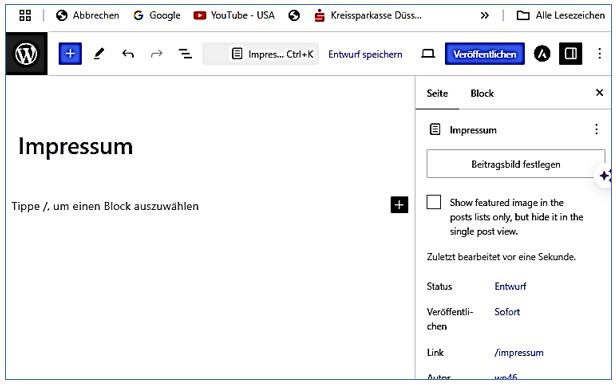Screen dimensions: 616x384
Task: Redo the last undone change
Action: (x=156, y=53)
